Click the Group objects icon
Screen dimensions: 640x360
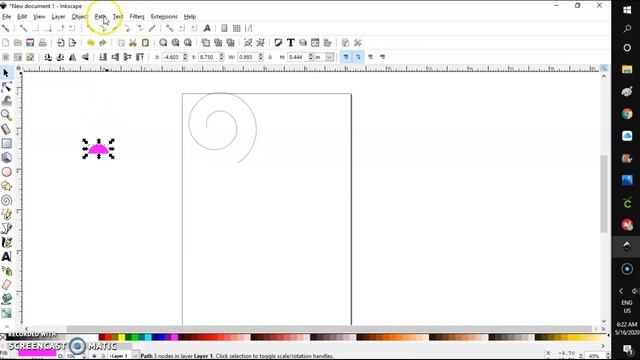[x=248, y=42]
